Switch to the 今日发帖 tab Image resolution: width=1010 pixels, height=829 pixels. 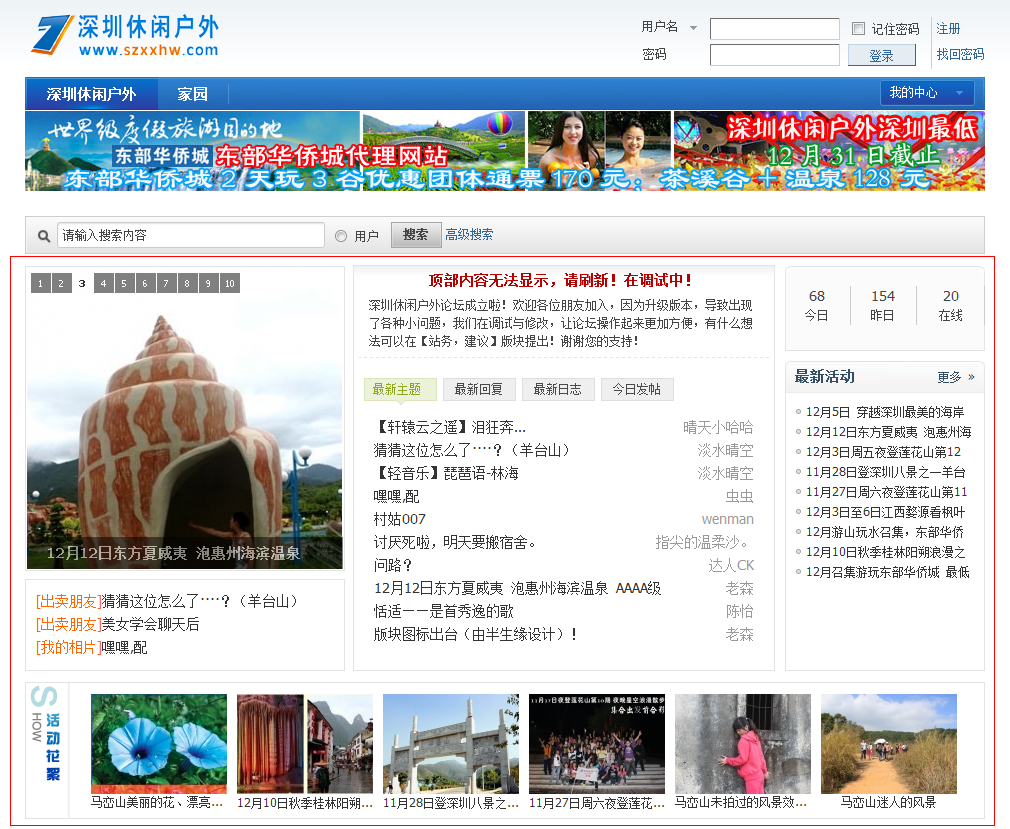tap(636, 389)
